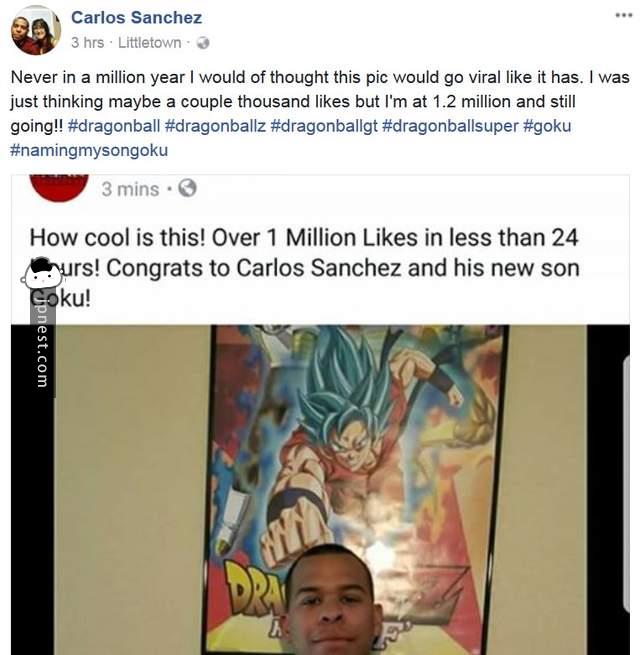640x655 pixels.
Task: Open the Carlos Sanchez profile name link
Action: click(x=137, y=18)
